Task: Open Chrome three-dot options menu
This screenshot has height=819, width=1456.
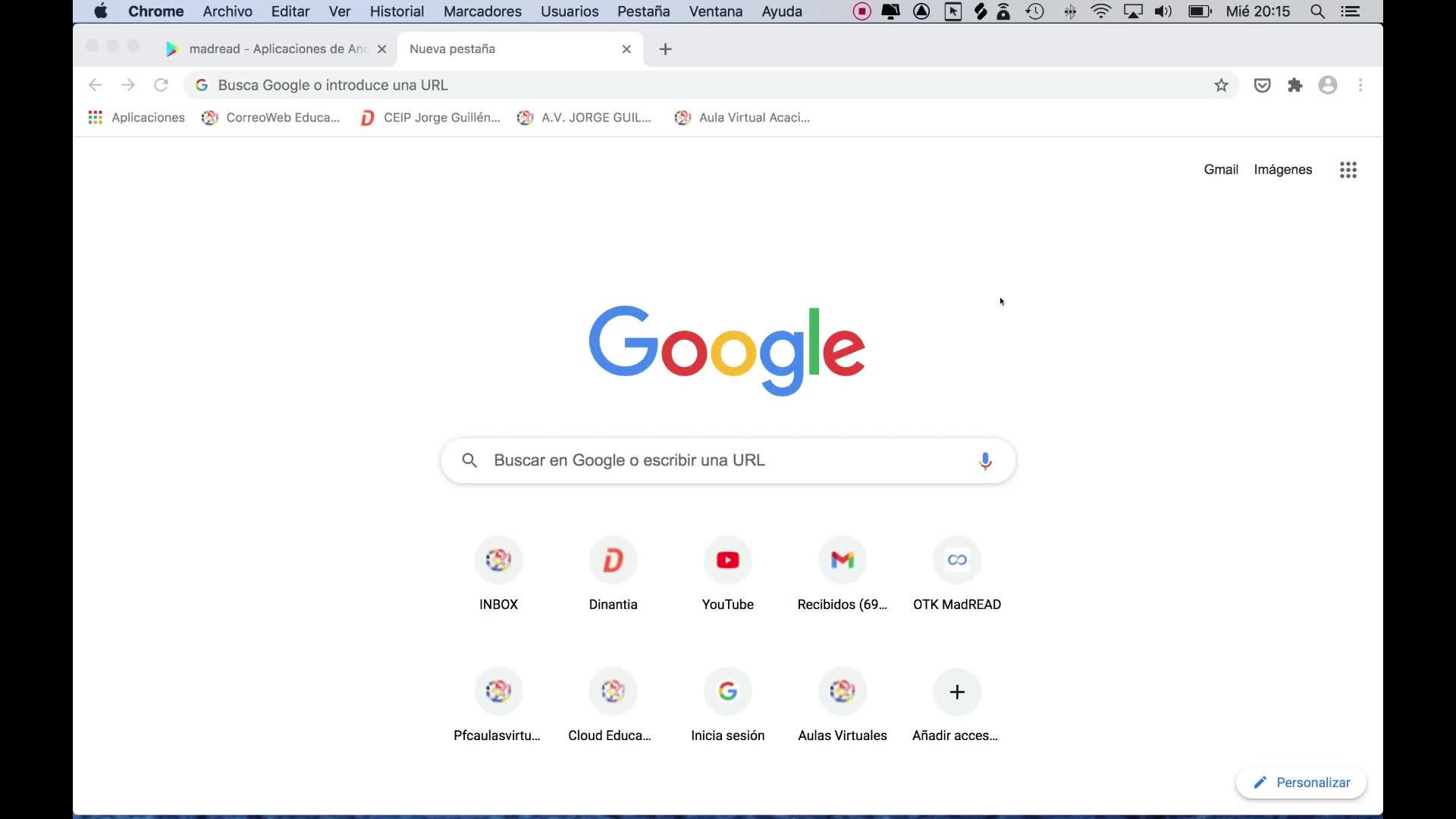Action: tap(1360, 85)
